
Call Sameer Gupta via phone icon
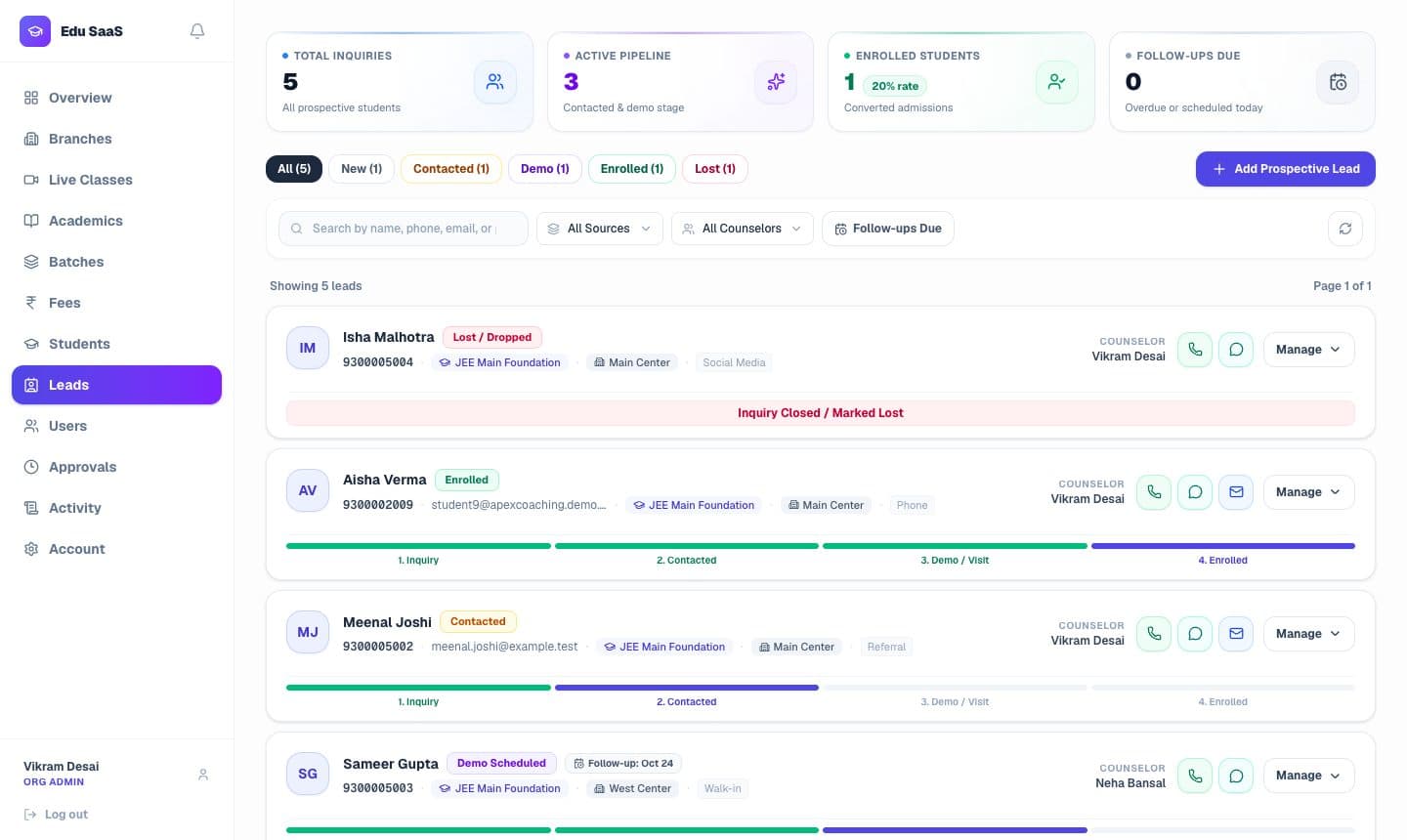click(1195, 776)
